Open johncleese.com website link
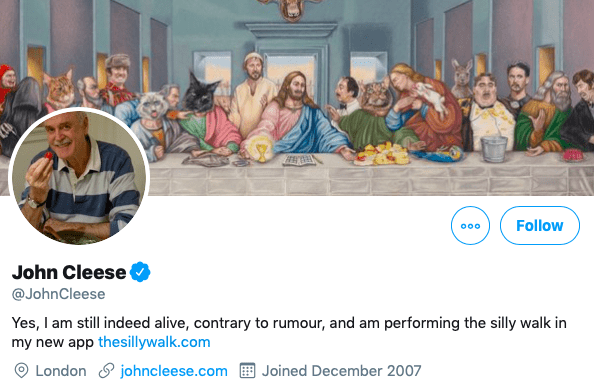 coord(174,371)
